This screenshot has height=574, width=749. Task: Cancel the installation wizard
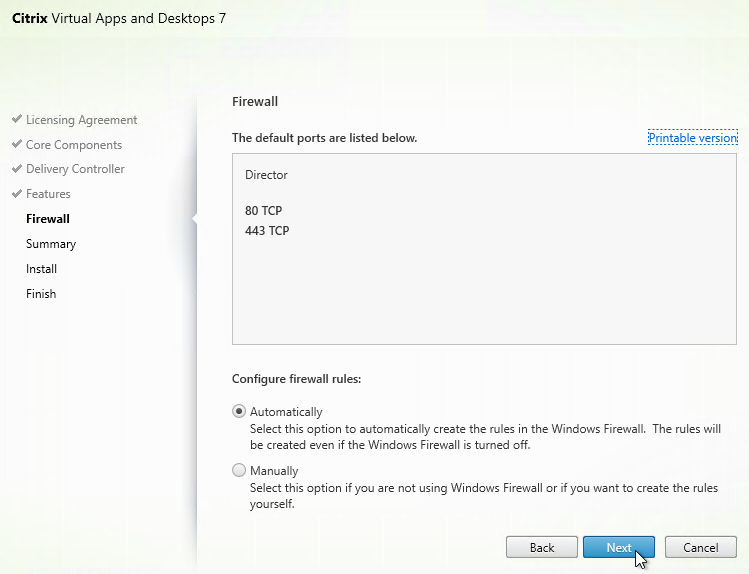701,547
